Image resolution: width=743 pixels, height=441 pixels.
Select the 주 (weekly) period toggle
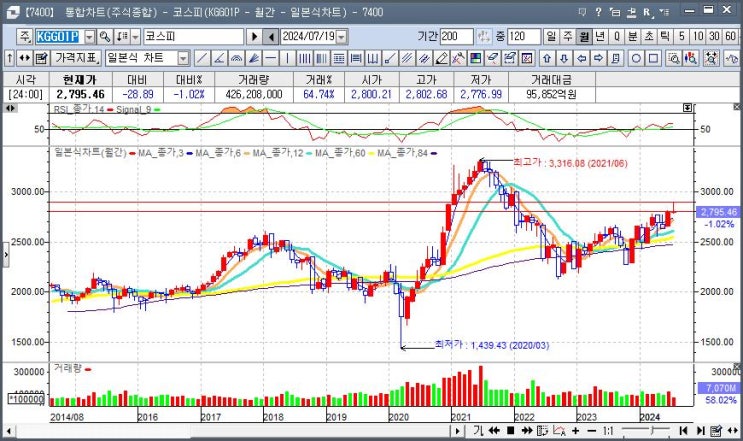pyautogui.click(x=567, y=36)
